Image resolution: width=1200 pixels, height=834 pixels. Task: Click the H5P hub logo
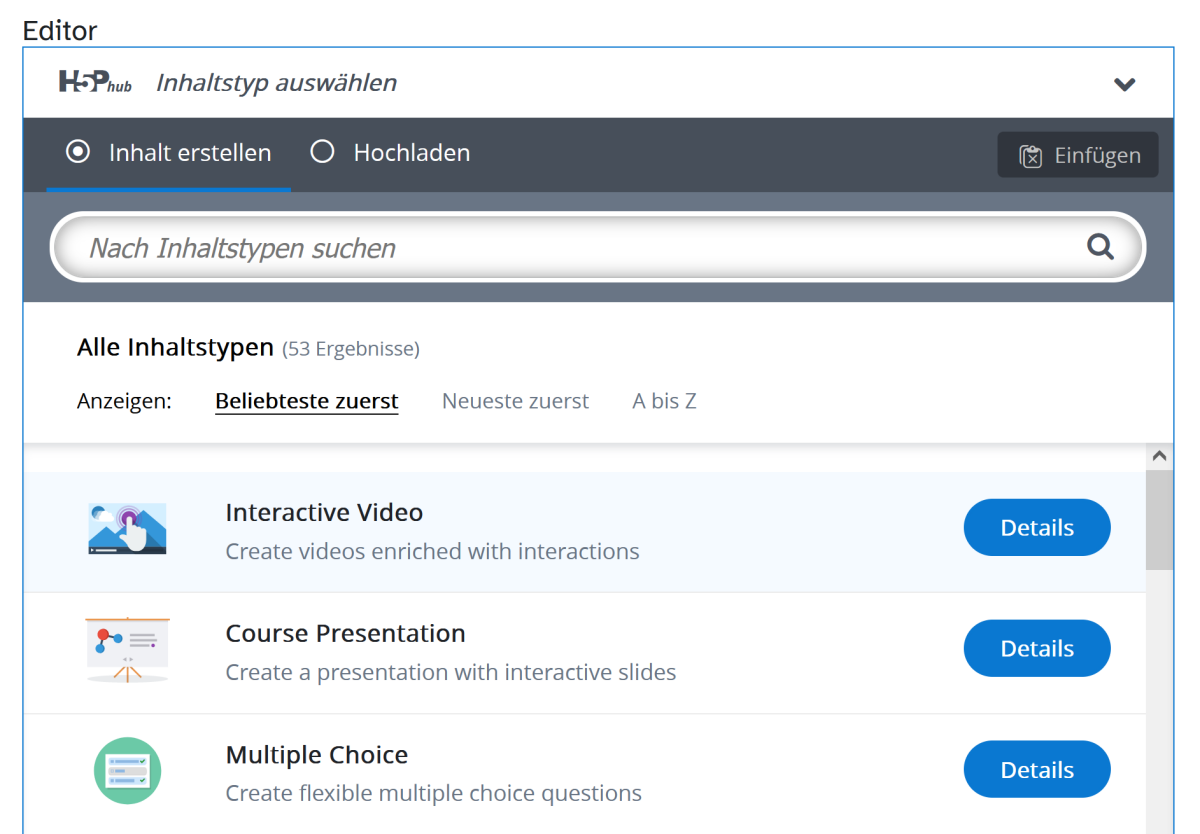click(x=95, y=83)
